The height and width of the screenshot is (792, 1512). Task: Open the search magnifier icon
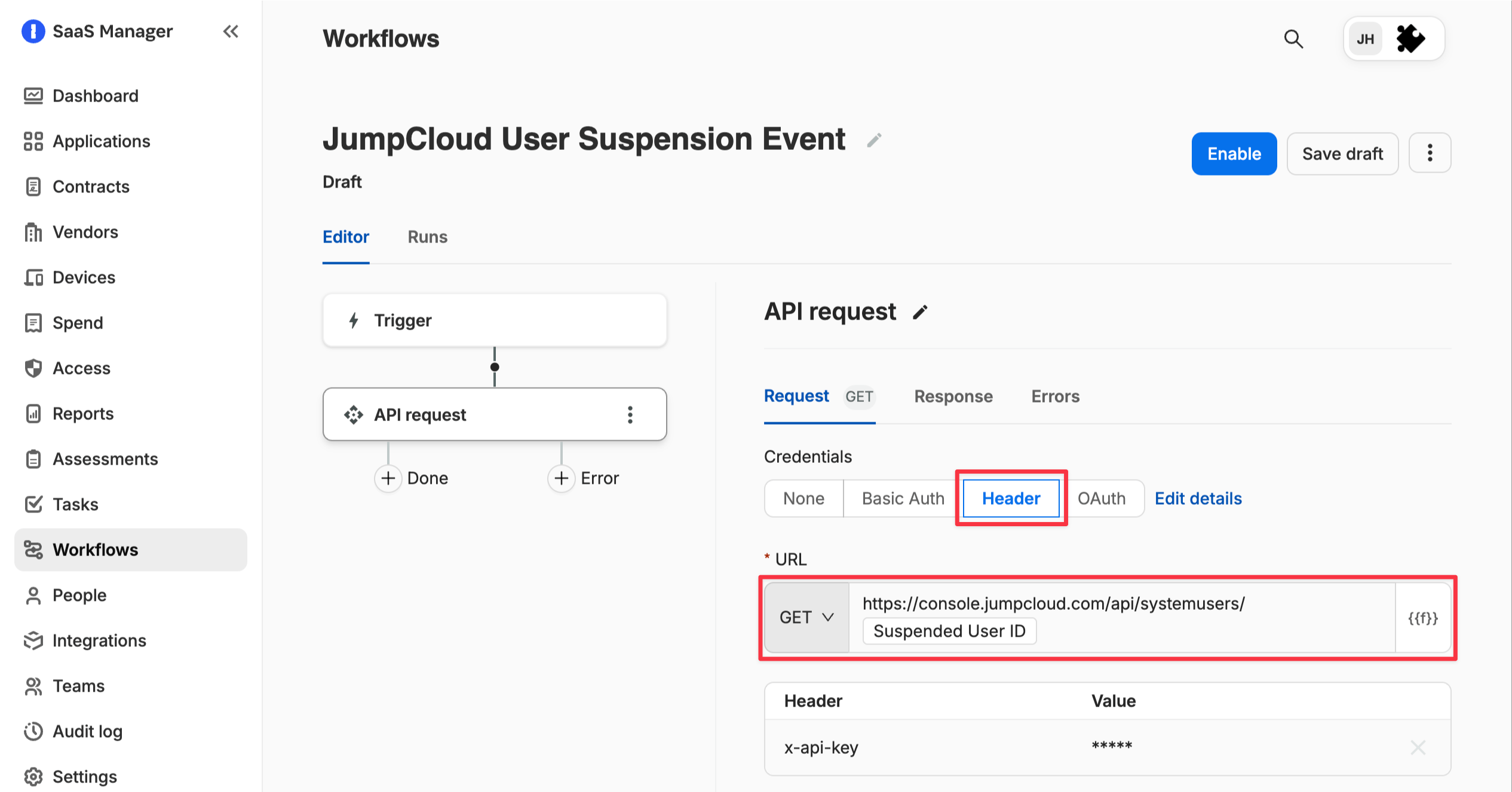[1293, 39]
